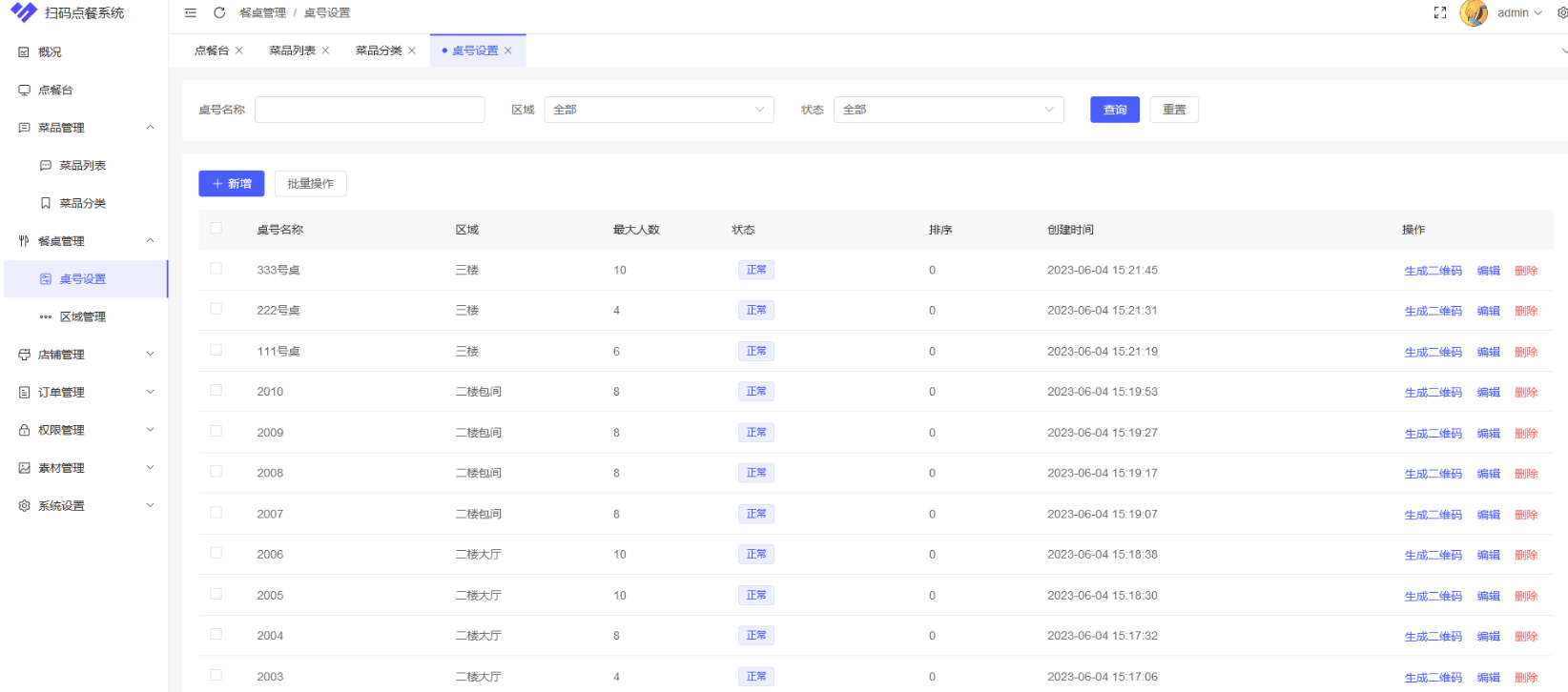The width and height of the screenshot is (1568, 692).
Task: Click the 权限管理 lock icon
Action: pyautogui.click(x=24, y=430)
